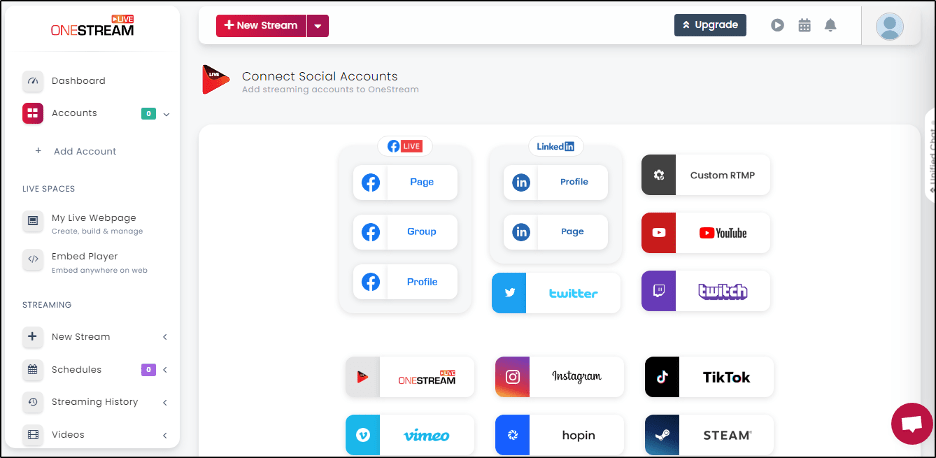Click the red YouTube icon tile
The height and width of the screenshot is (458, 936).
pyautogui.click(x=659, y=233)
